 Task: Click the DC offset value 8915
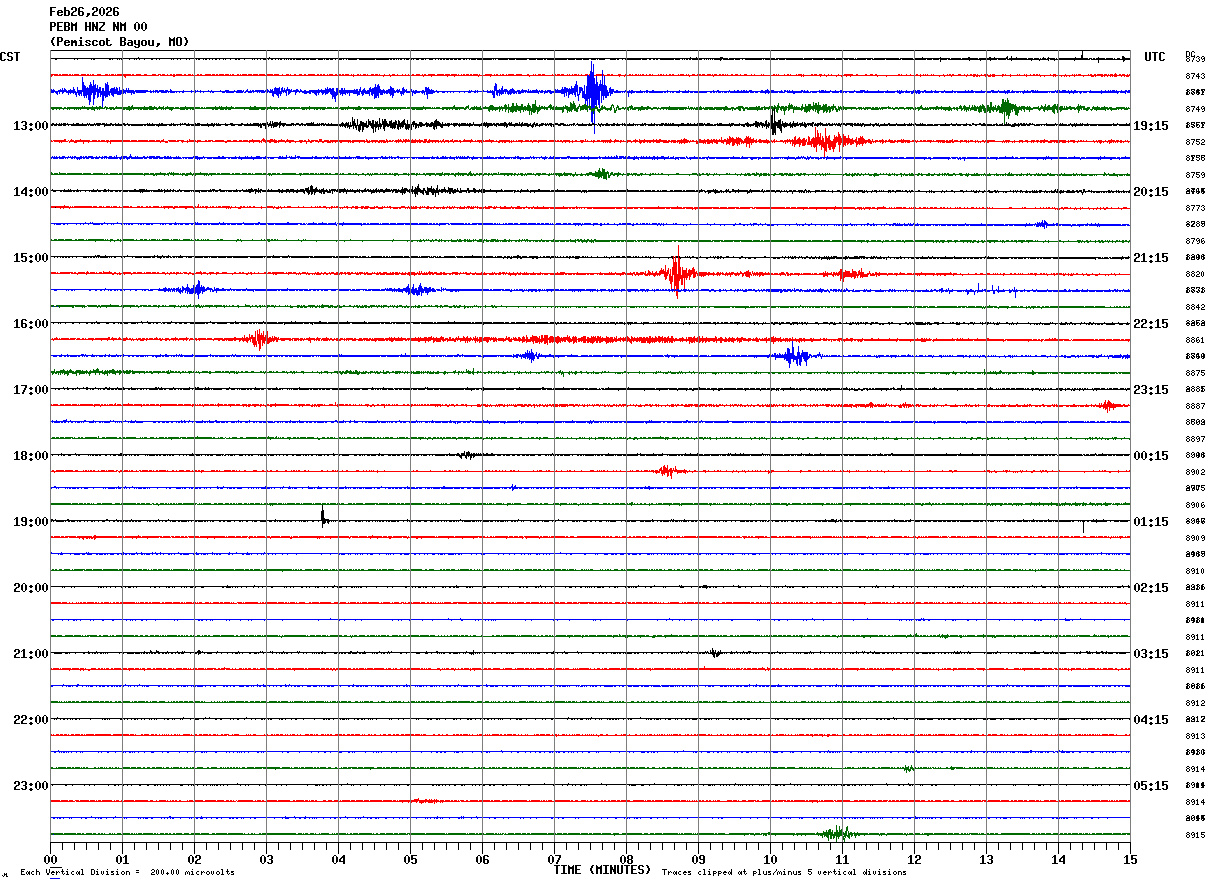point(1195,835)
